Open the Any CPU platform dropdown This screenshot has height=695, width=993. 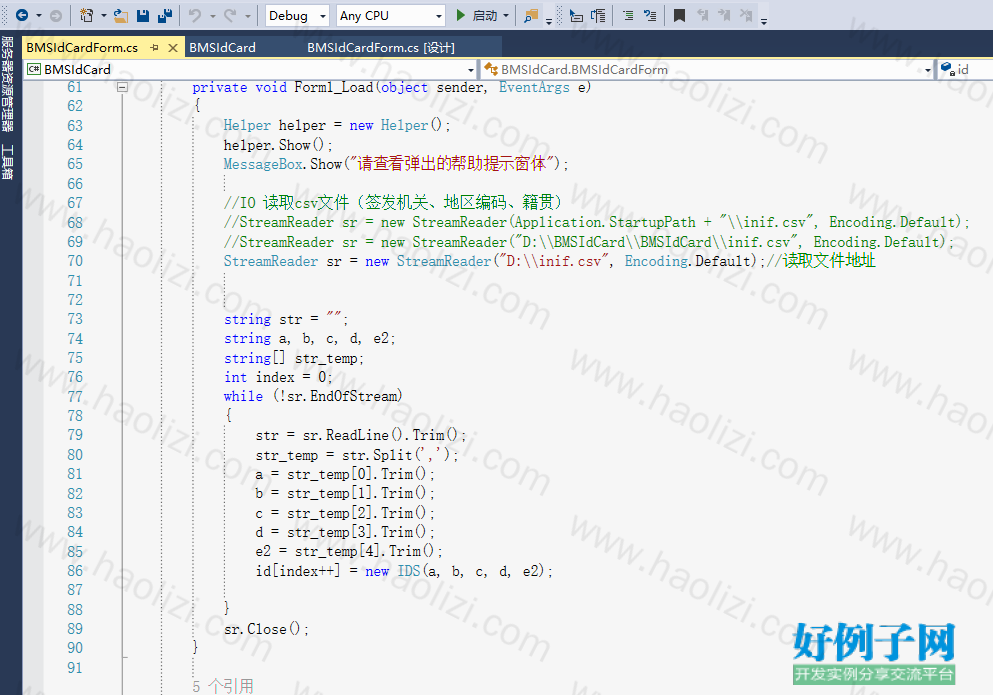tap(390, 15)
